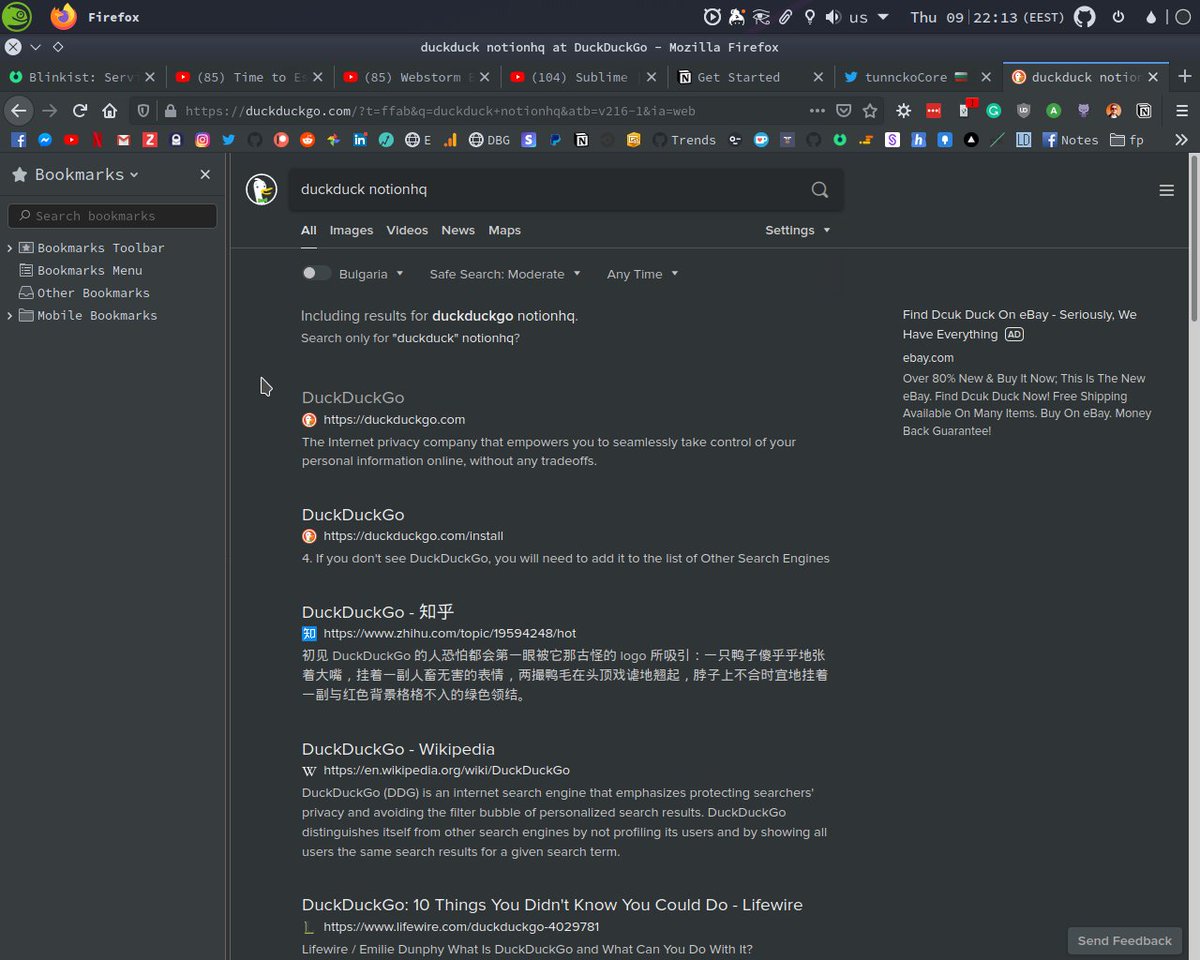The width and height of the screenshot is (1200, 960).
Task: Open the Notion web clipper extension icon
Action: click(x=1144, y=111)
